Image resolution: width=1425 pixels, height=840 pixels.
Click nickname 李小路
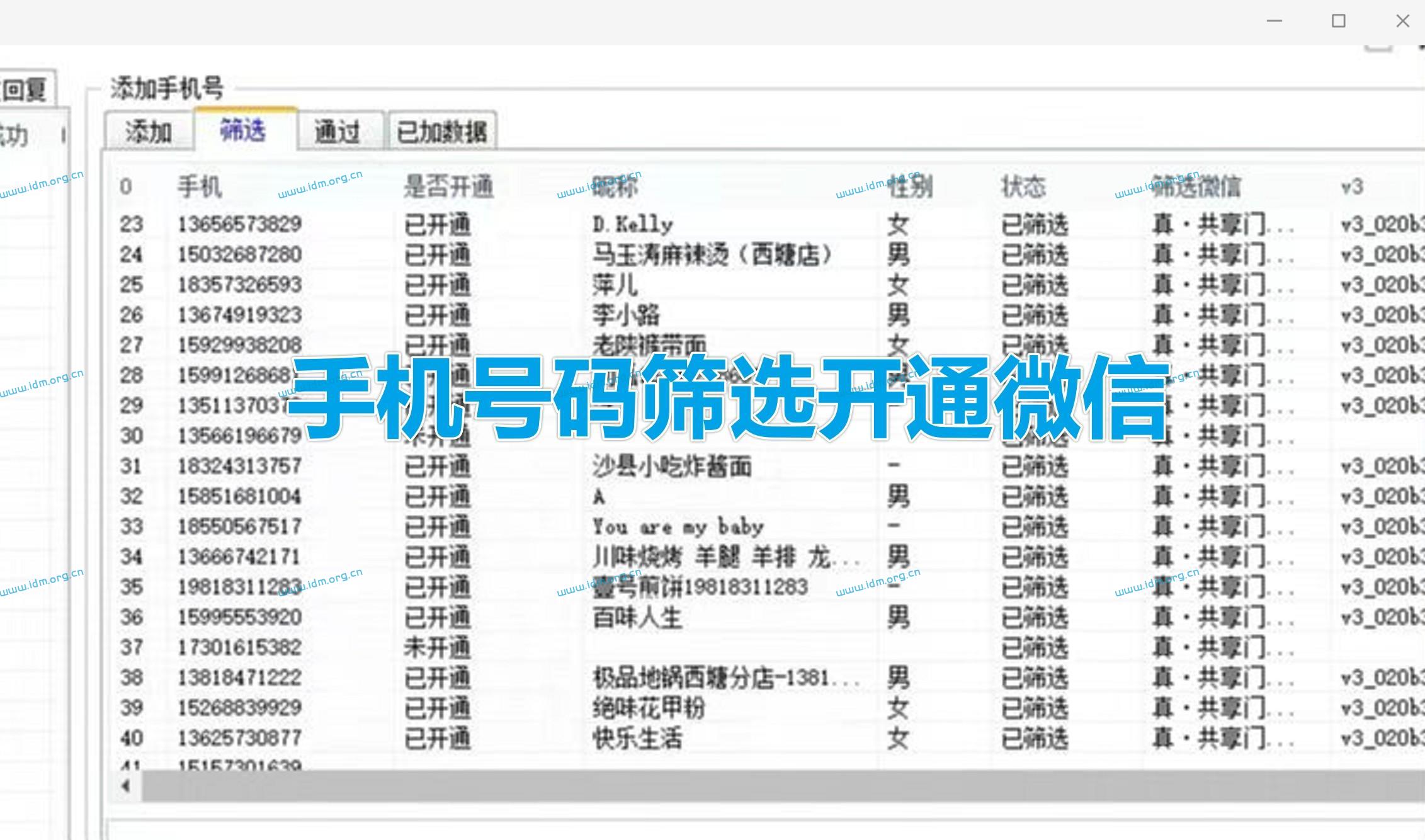pyautogui.click(x=625, y=315)
